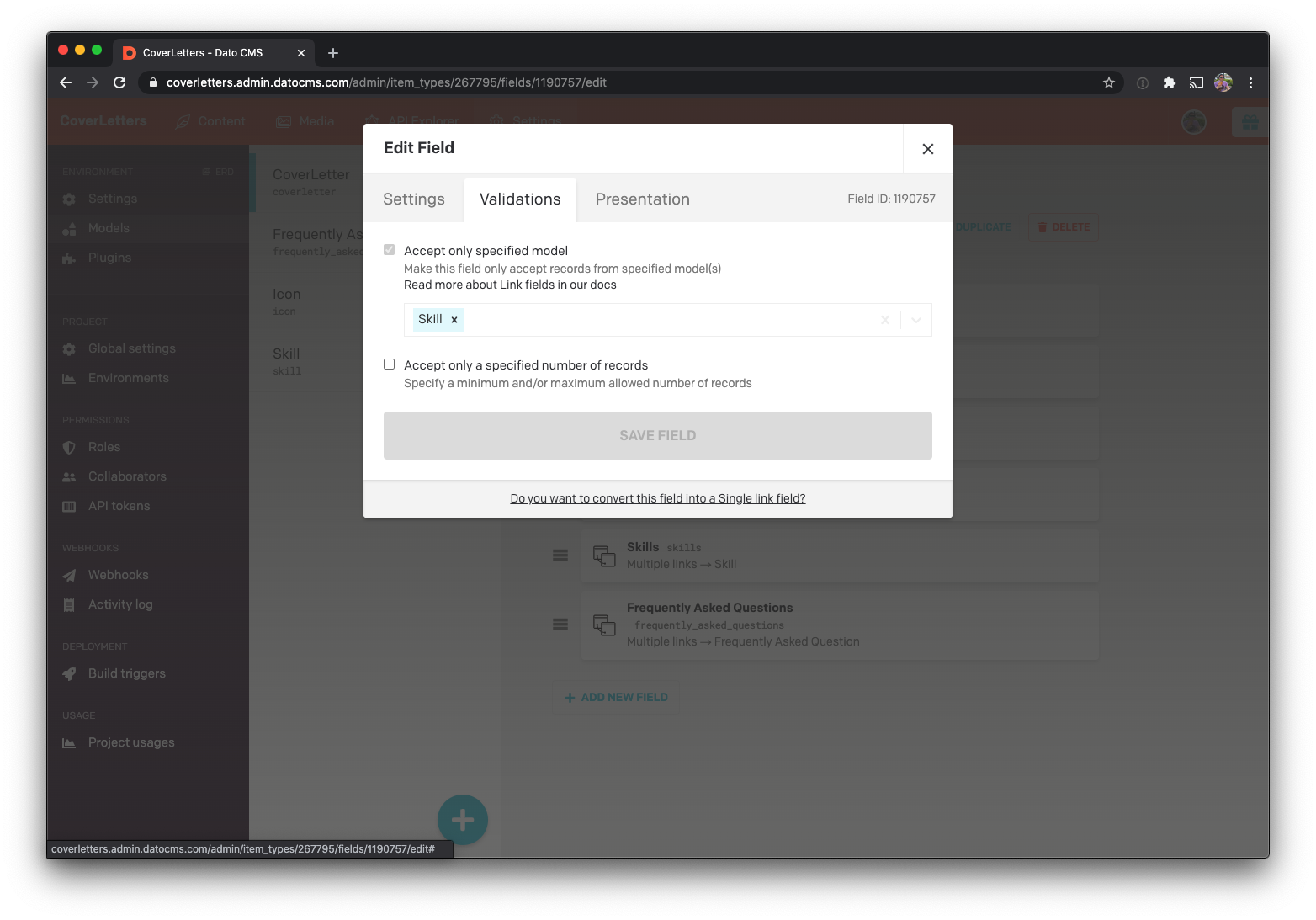Expand the model selection dropdown arrow
Screen dimensions: 1316x920
916,320
